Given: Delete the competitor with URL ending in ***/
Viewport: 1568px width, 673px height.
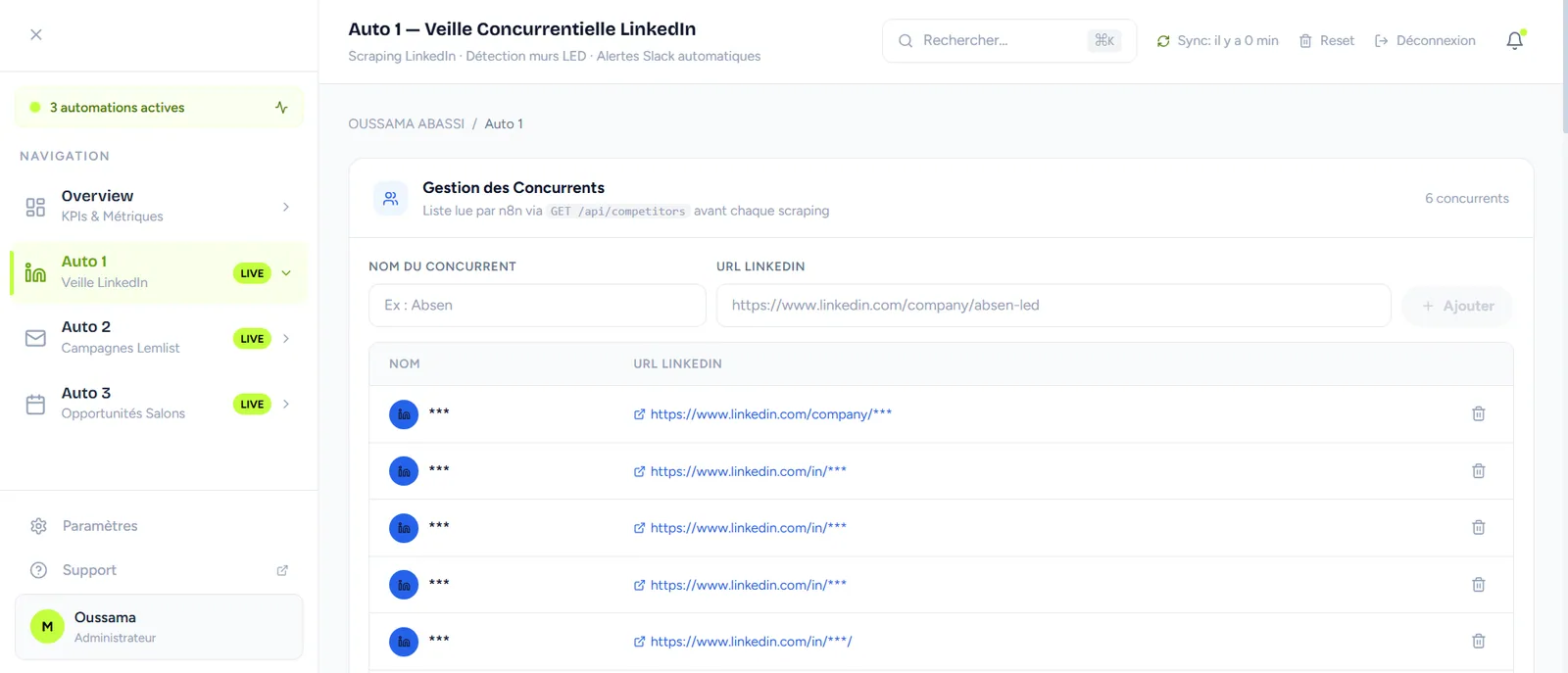Looking at the screenshot, I should click(x=1479, y=642).
